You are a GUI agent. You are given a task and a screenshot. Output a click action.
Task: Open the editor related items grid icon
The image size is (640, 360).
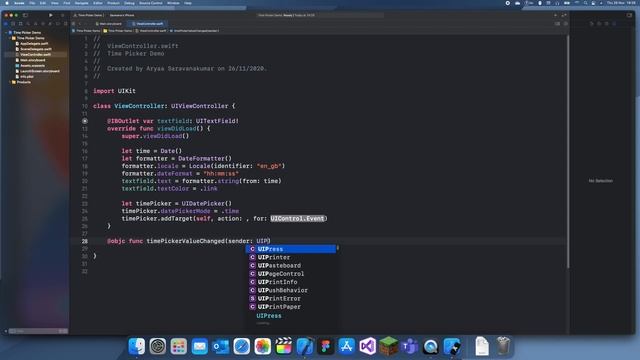pos(74,24)
